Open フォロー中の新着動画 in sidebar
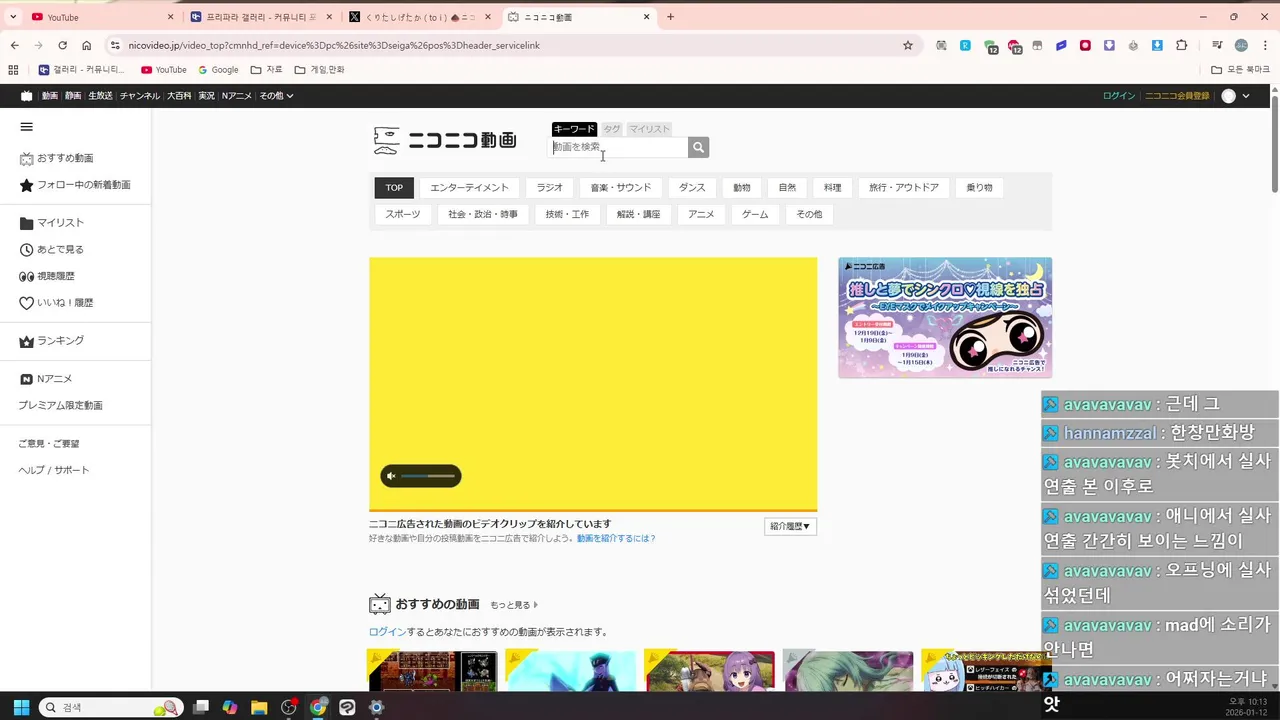Image resolution: width=1280 pixels, height=720 pixels. point(75,185)
